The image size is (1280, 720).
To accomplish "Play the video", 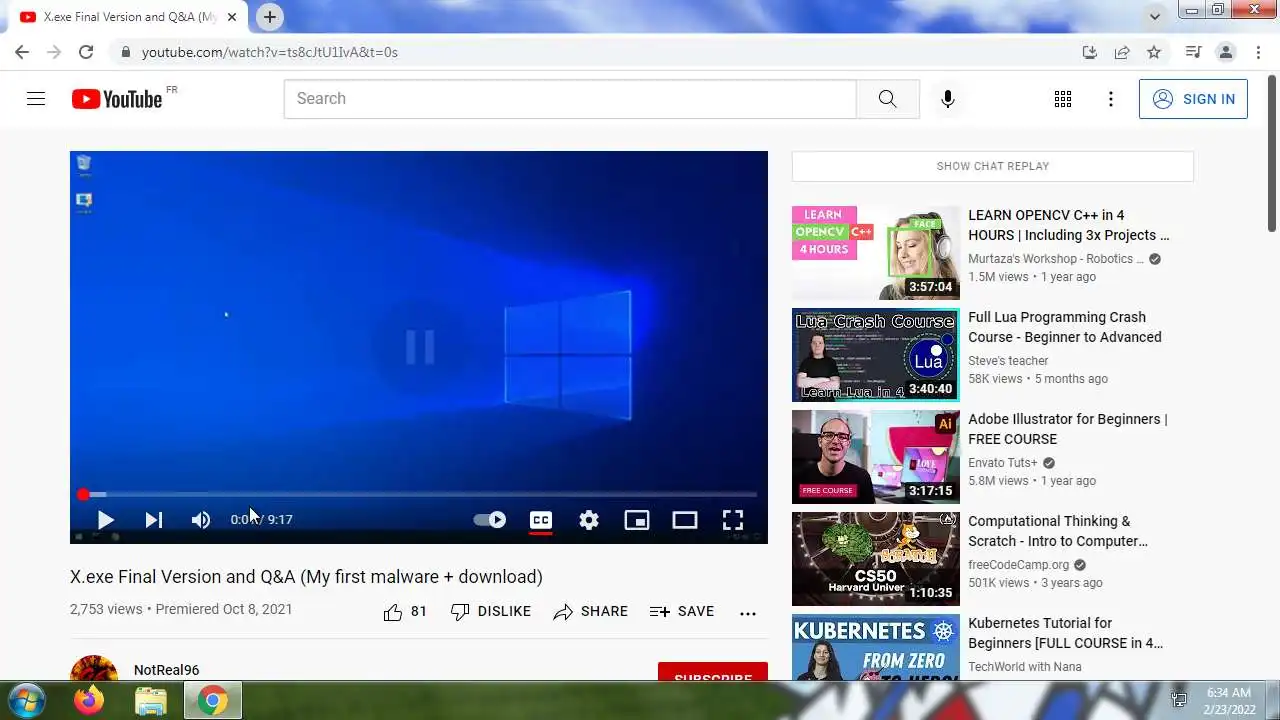I will (105, 520).
